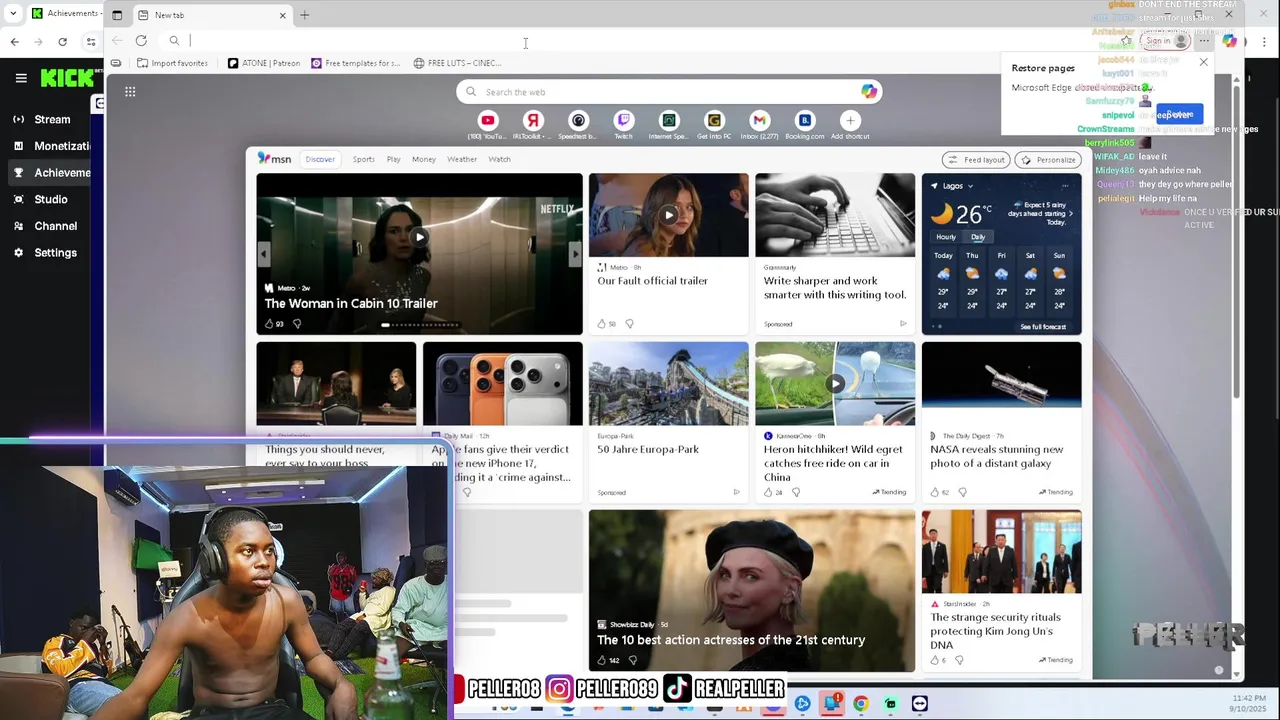Viewport: 1280px width, 720px height.
Task: Open the Internet Speed quick link shortcut
Action: point(669,121)
